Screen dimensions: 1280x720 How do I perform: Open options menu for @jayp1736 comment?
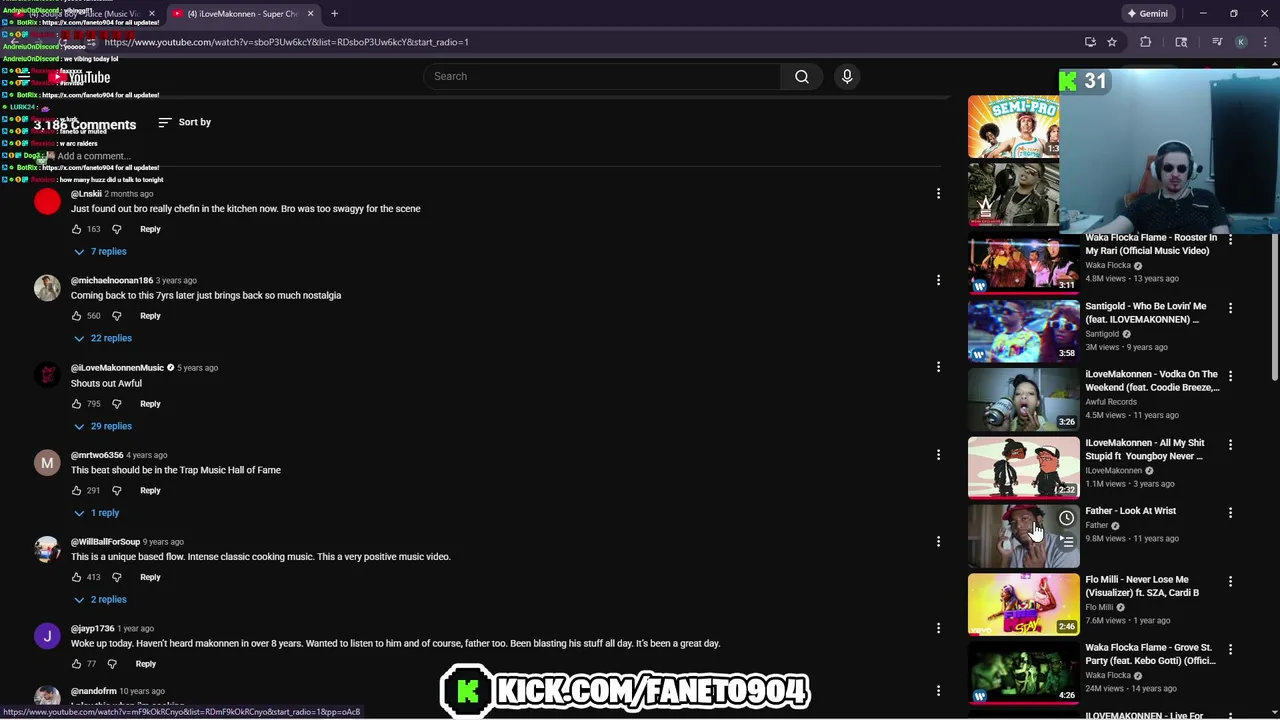pos(938,628)
